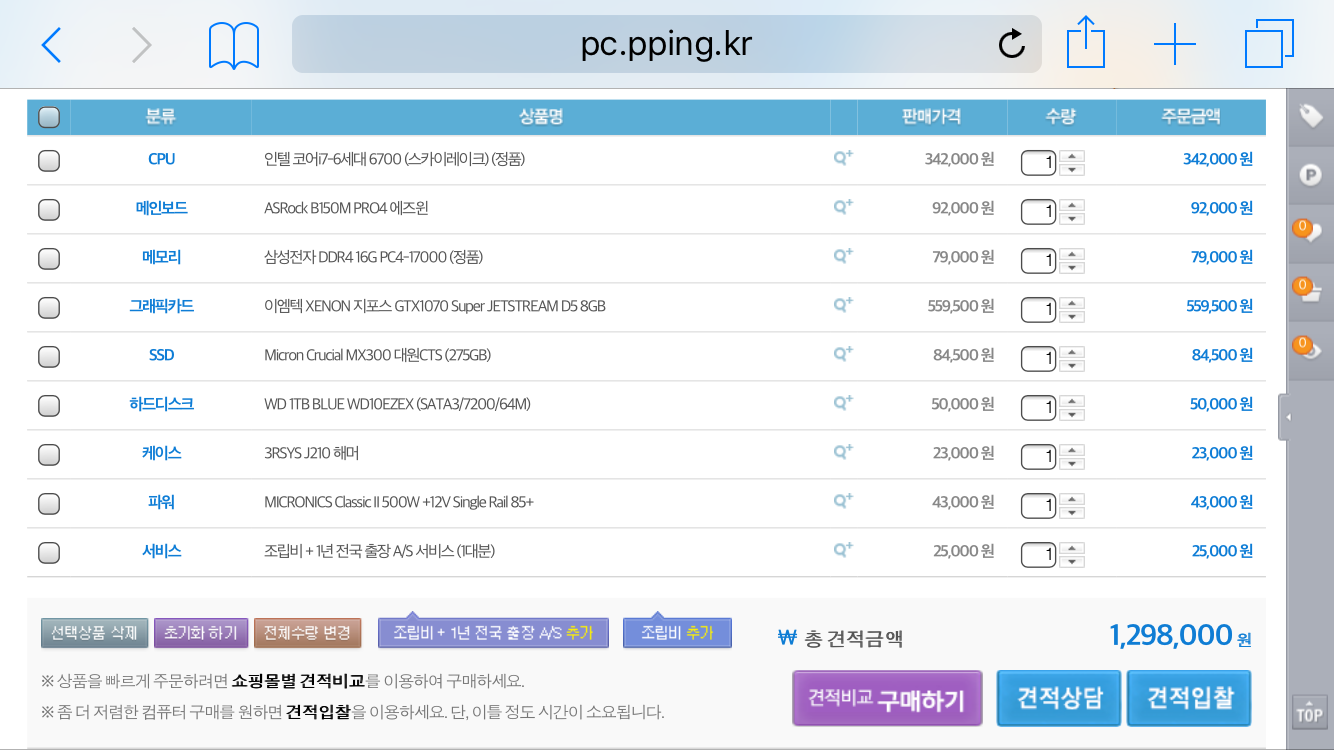Increase the CPU quantity with the up arrow
Viewport: 1334px width, 750px height.
point(1072,154)
